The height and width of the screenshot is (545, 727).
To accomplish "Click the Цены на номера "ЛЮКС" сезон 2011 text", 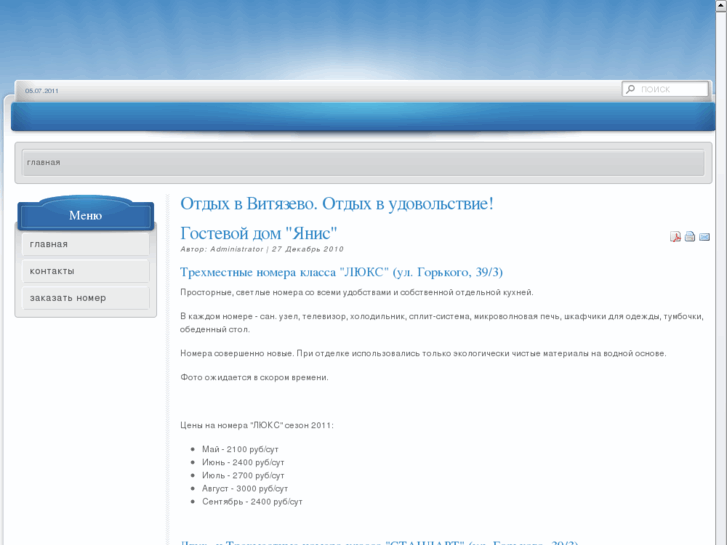I will 257,425.
